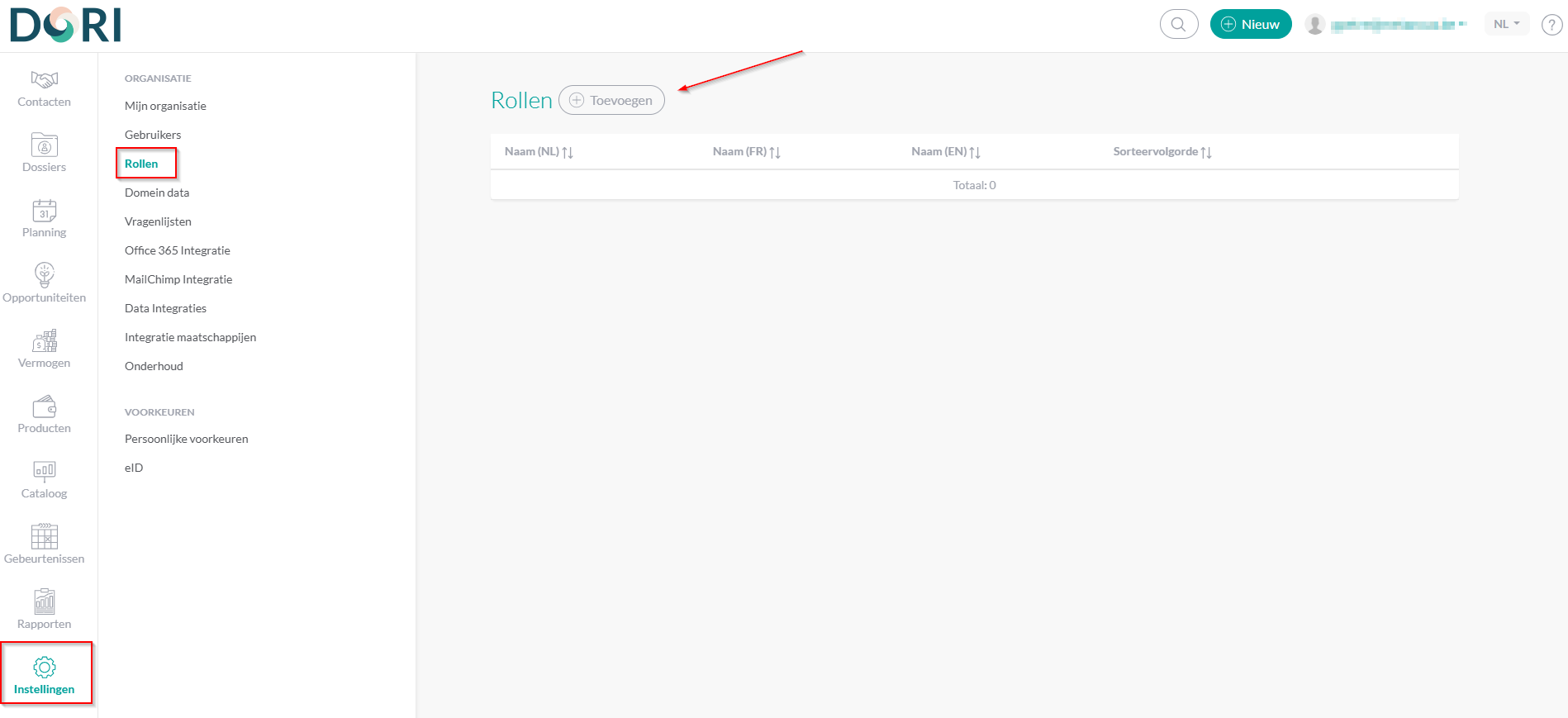This screenshot has width=1568, height=718.
Task: Open the Rapporten chart icon
Action: point(45,602)
